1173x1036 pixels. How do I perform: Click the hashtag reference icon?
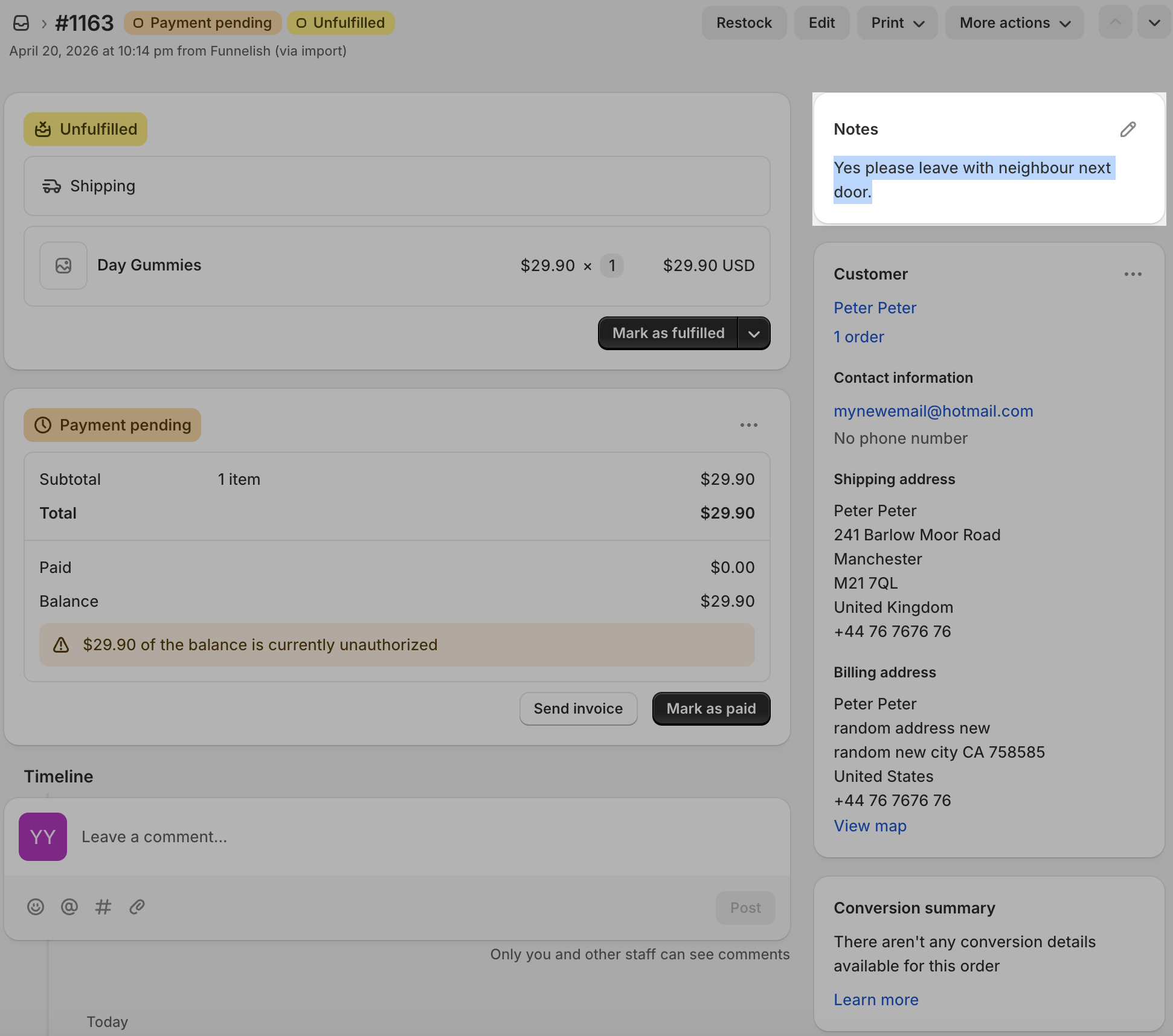click(103, 907)
